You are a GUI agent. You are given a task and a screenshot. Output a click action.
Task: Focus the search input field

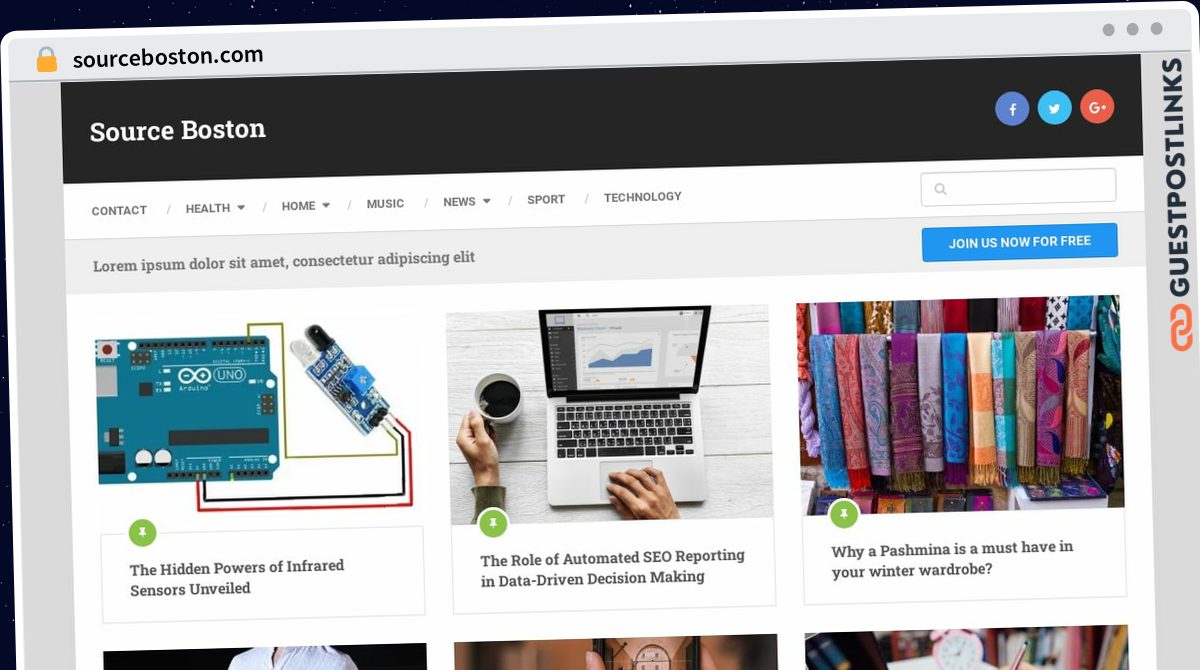(1018, 187)
